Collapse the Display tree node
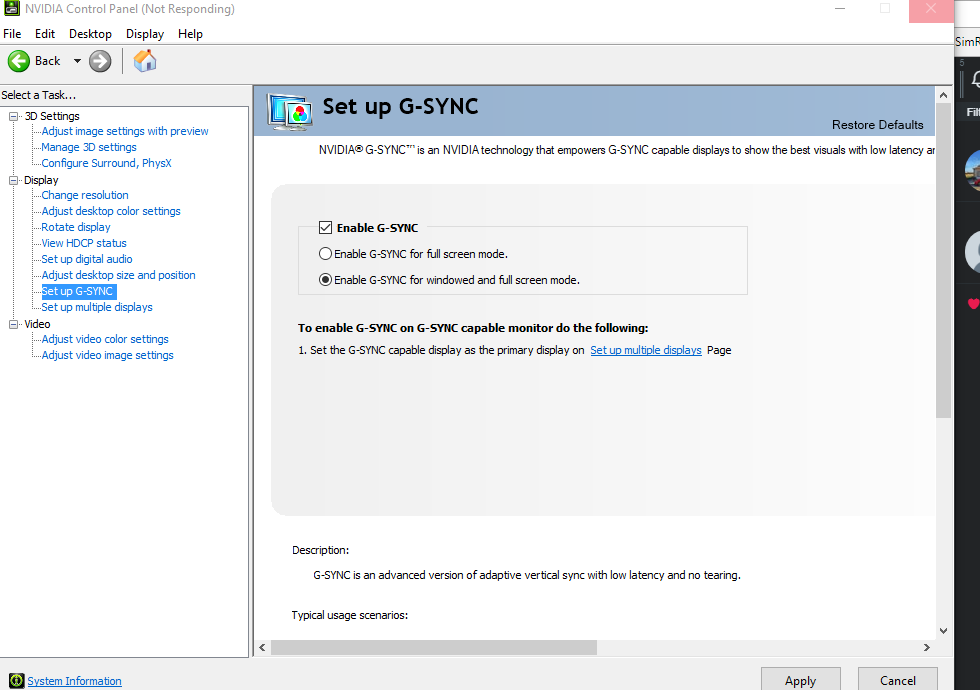This screenshot has height=690, width=980. [13, 180]
